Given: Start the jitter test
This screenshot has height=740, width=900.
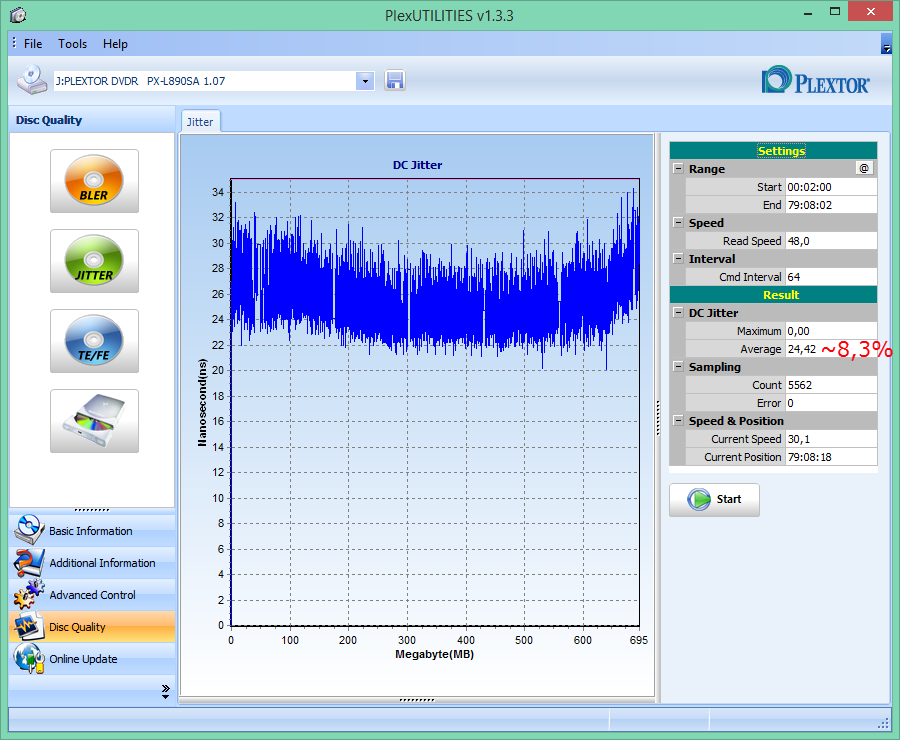Looking at the screenshot, I should tap(714, 499).
